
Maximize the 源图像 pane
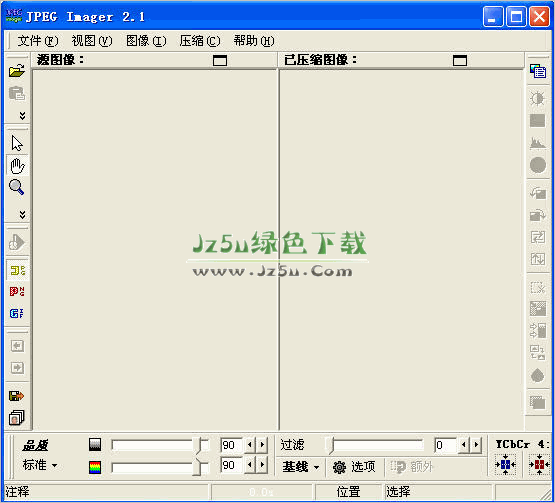click(220, 61)
